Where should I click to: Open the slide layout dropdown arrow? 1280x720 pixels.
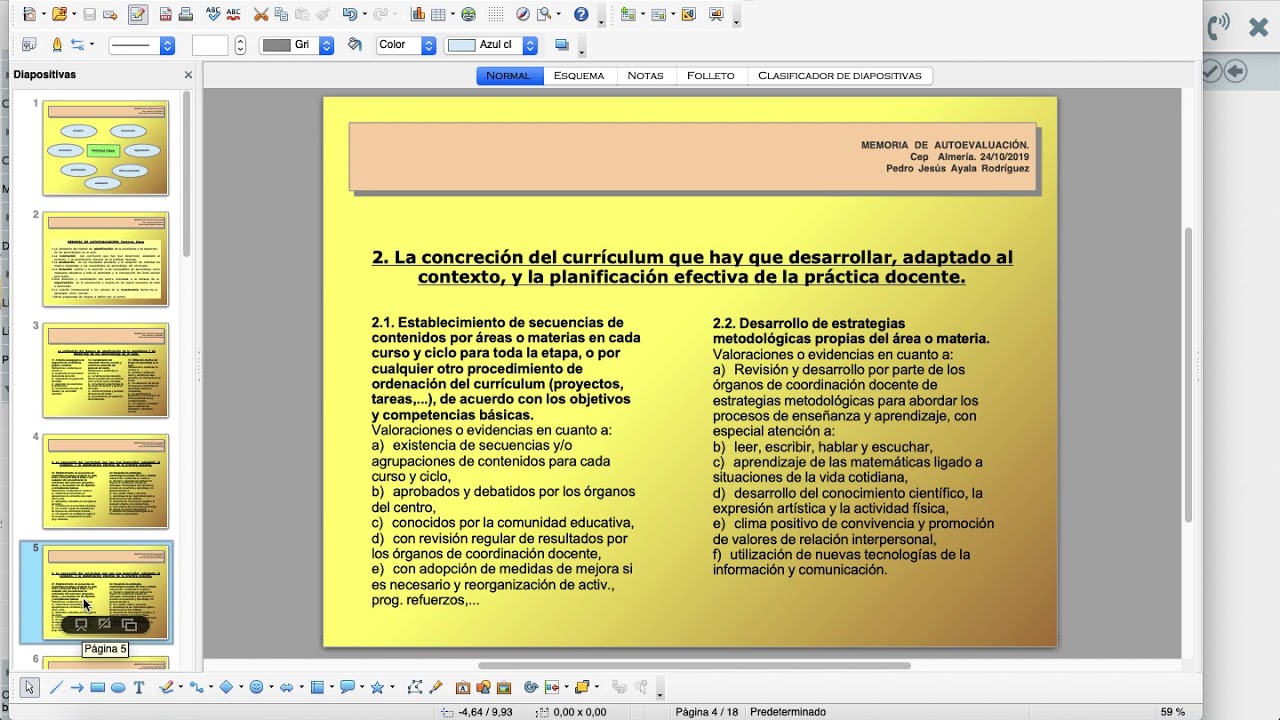[x=673, y=15]
